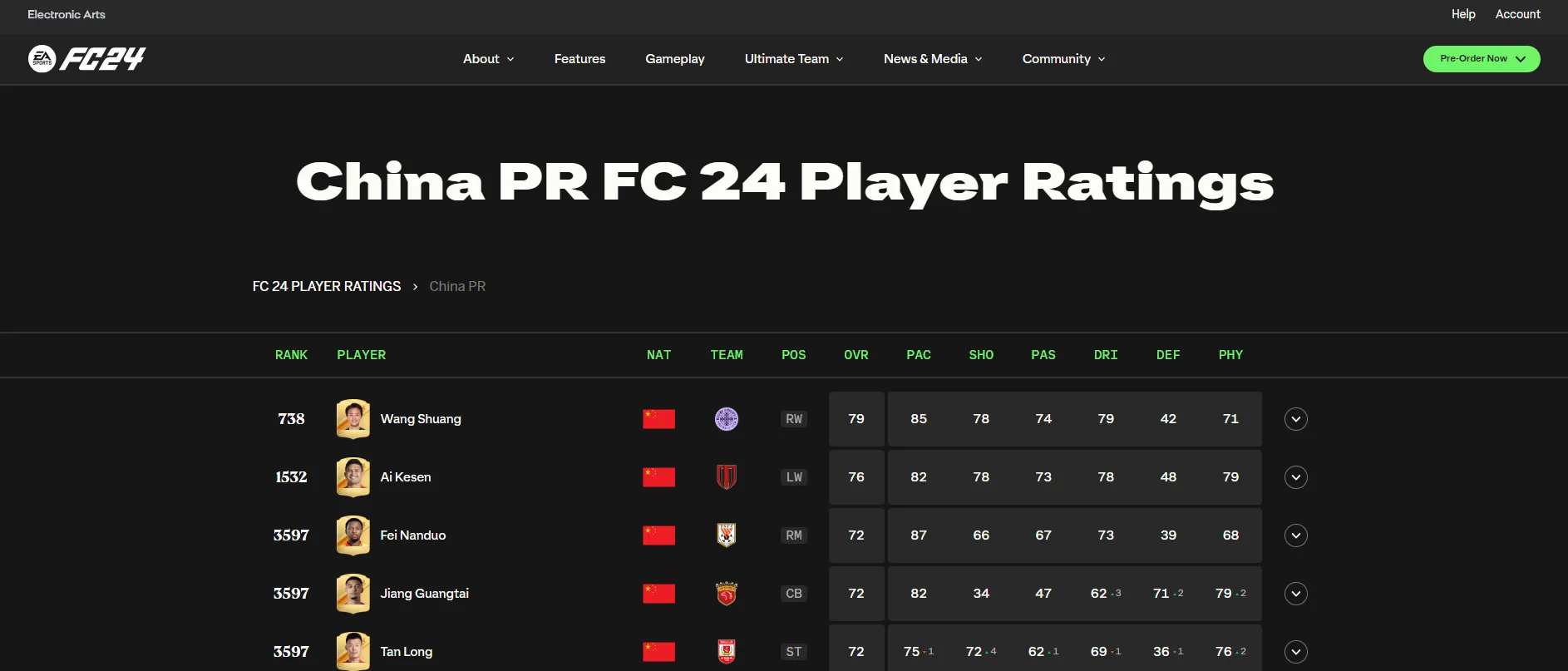Click Fei Nanduo's RM position badge

point(794,535)
